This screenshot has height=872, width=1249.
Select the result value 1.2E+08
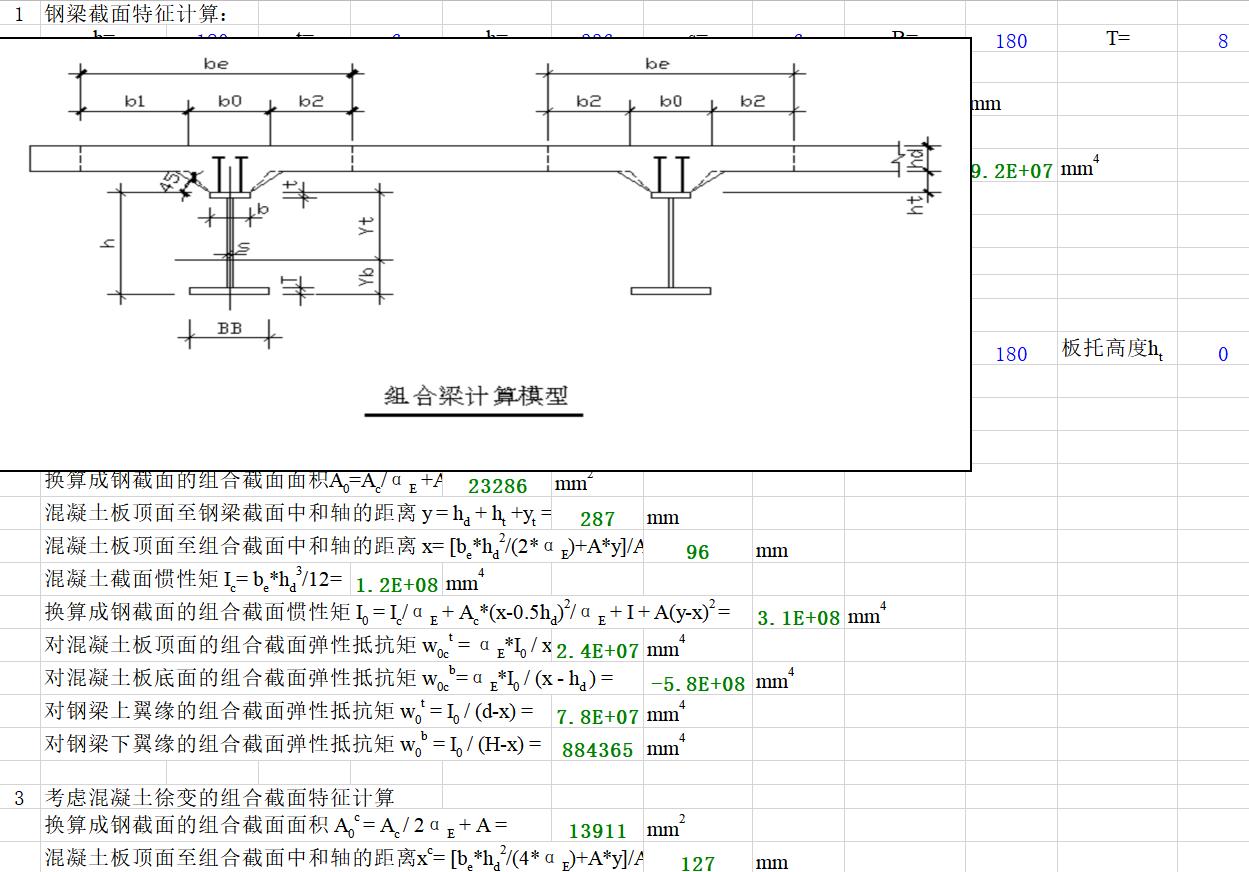[397, 585]
